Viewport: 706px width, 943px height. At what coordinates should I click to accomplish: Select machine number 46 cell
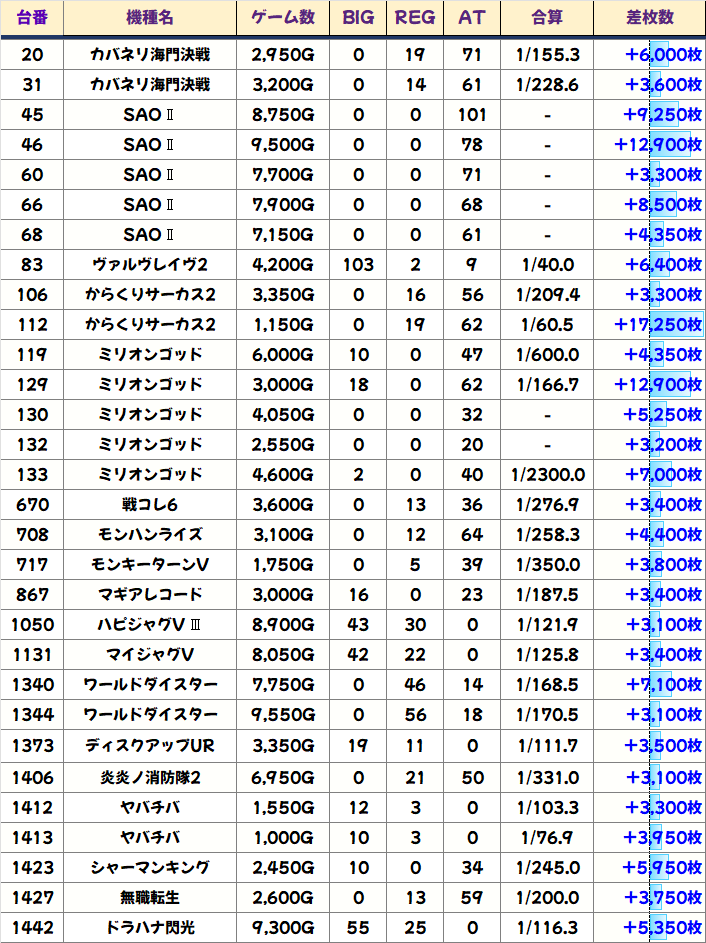pos(32,145)
